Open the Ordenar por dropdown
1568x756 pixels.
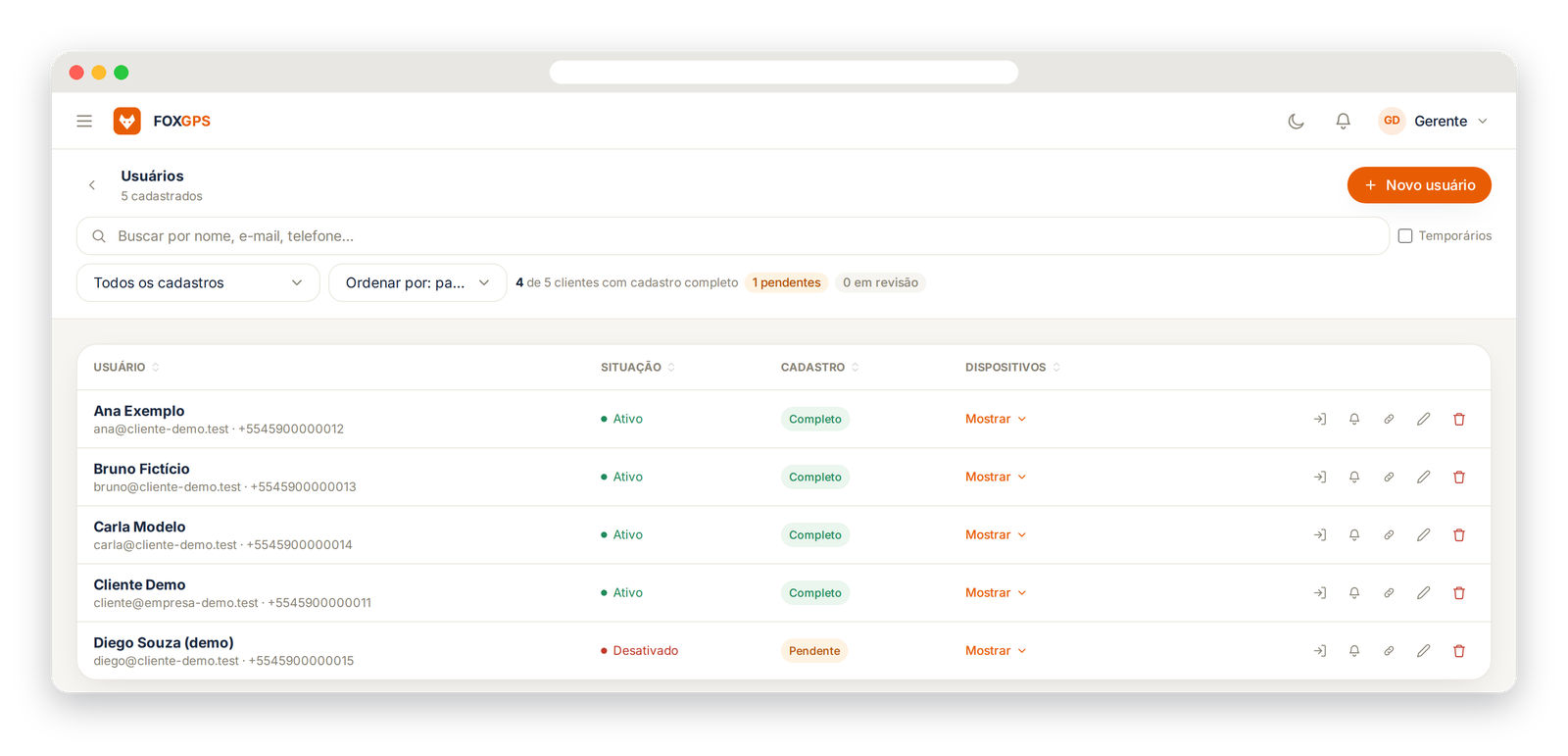[x=417, y=283]
